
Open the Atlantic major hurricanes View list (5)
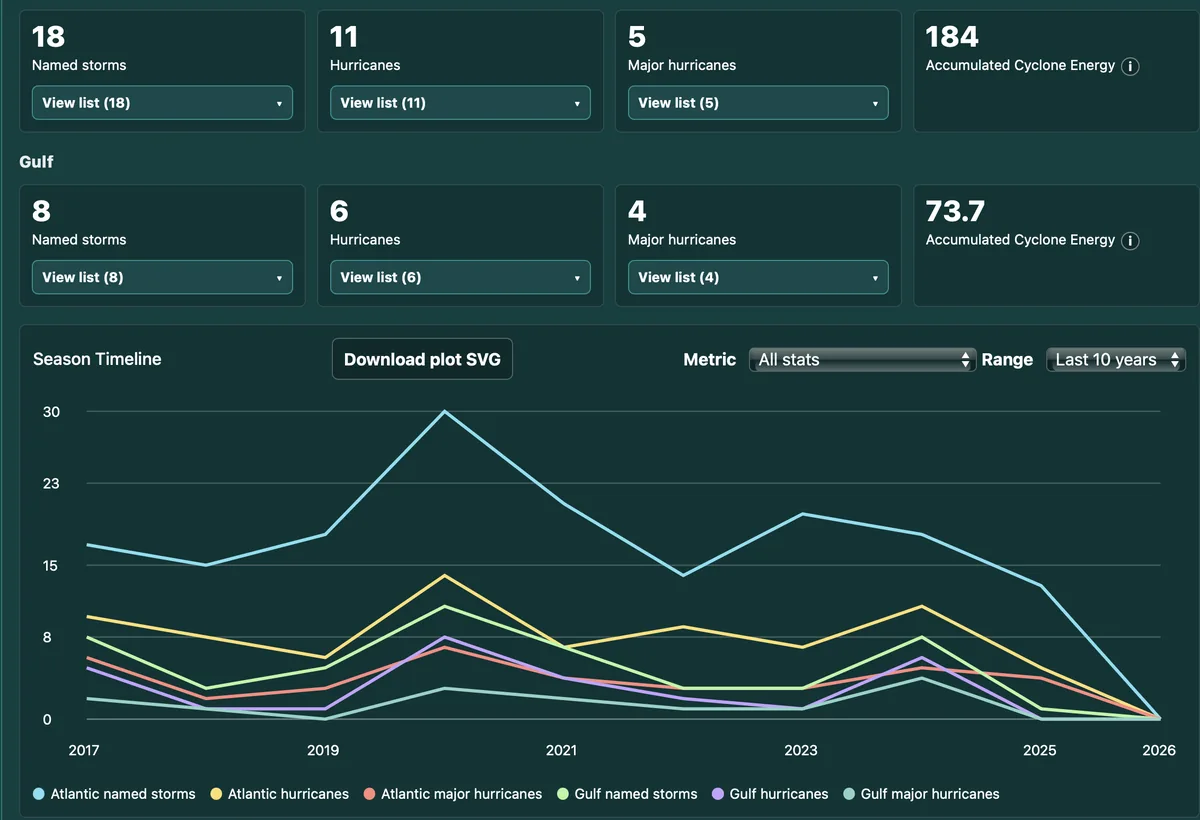click(758, 103)
